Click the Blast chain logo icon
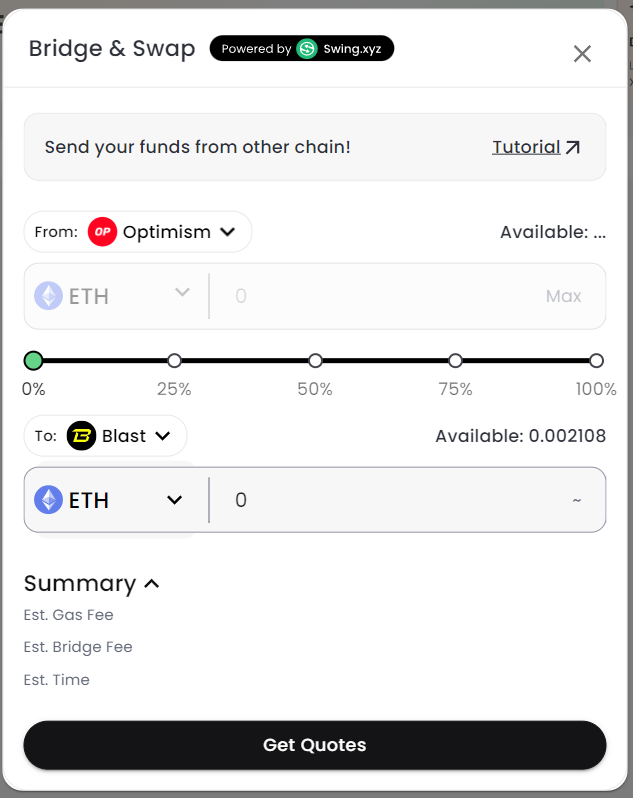The width and height of the screenshot is (633, 798). [x=82, y=436]
